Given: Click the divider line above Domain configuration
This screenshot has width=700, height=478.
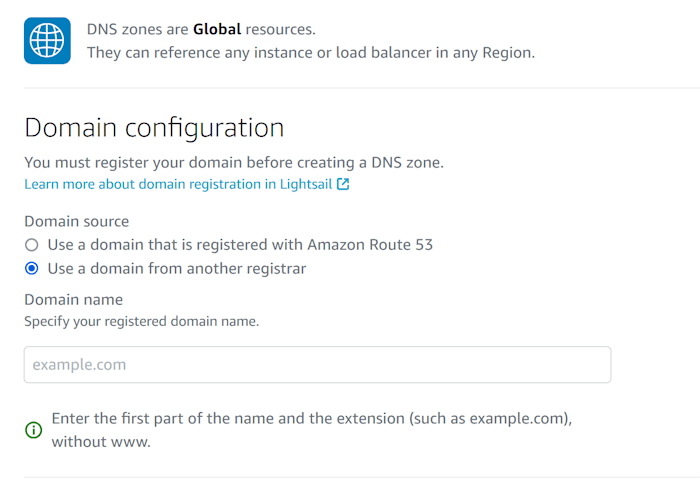Looking at the screenshot, I should 350,88.
